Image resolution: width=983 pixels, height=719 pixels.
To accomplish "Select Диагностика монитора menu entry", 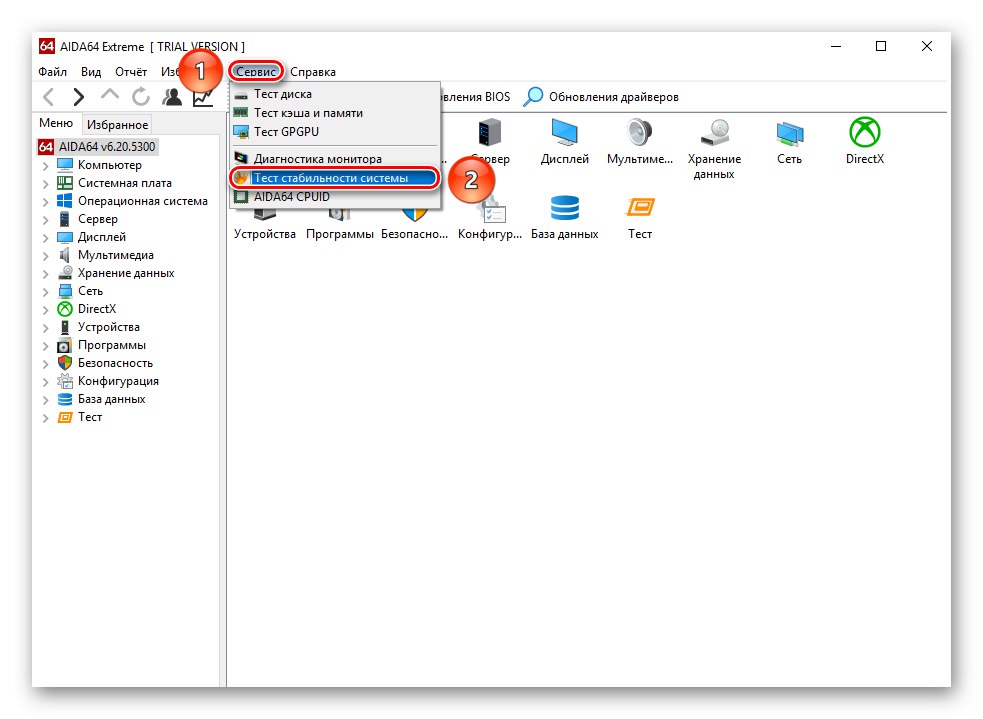I will (334, 159).
